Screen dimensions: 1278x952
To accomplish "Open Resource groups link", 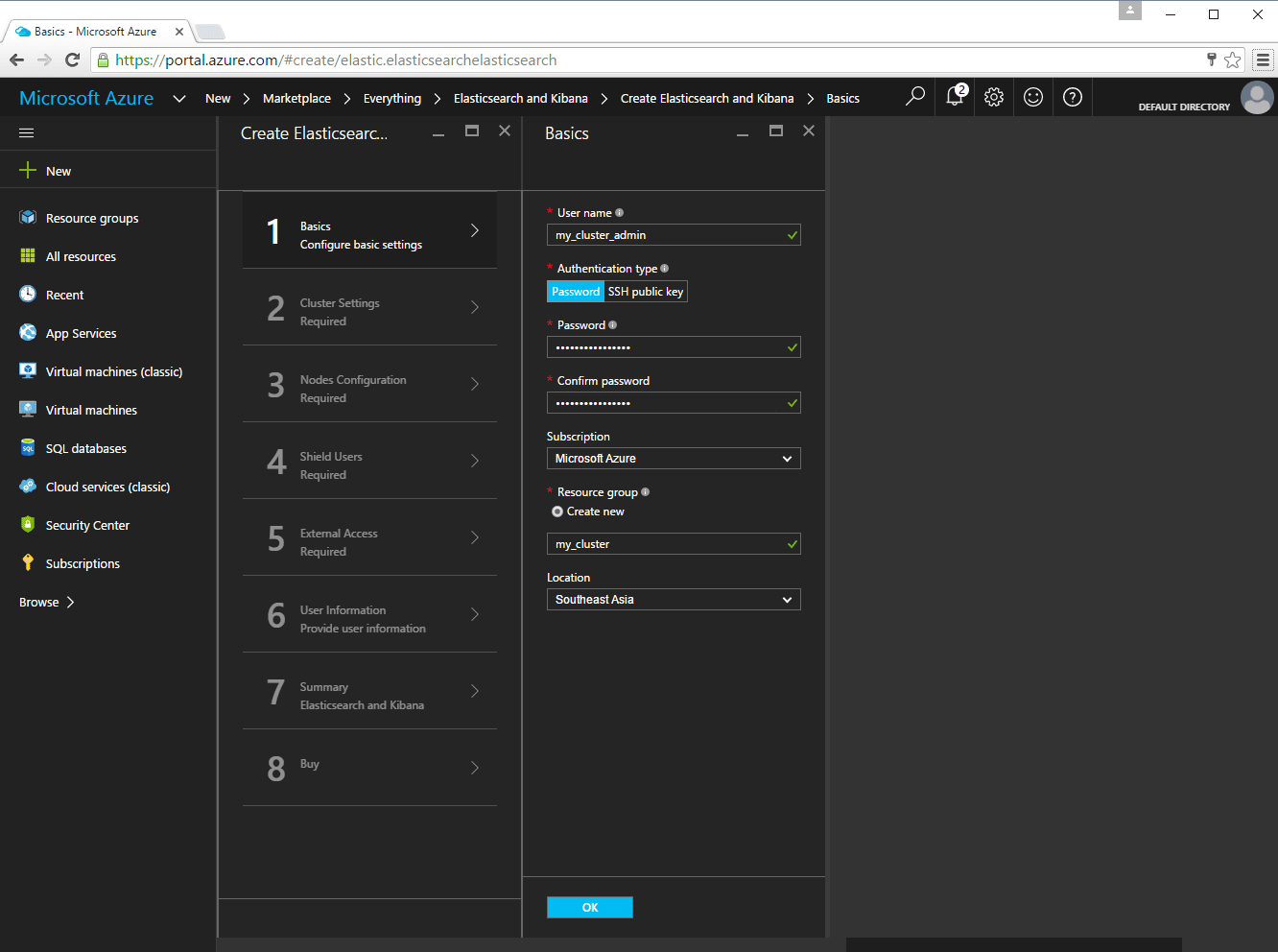I will pyautogui.click(x=92, y=218).
